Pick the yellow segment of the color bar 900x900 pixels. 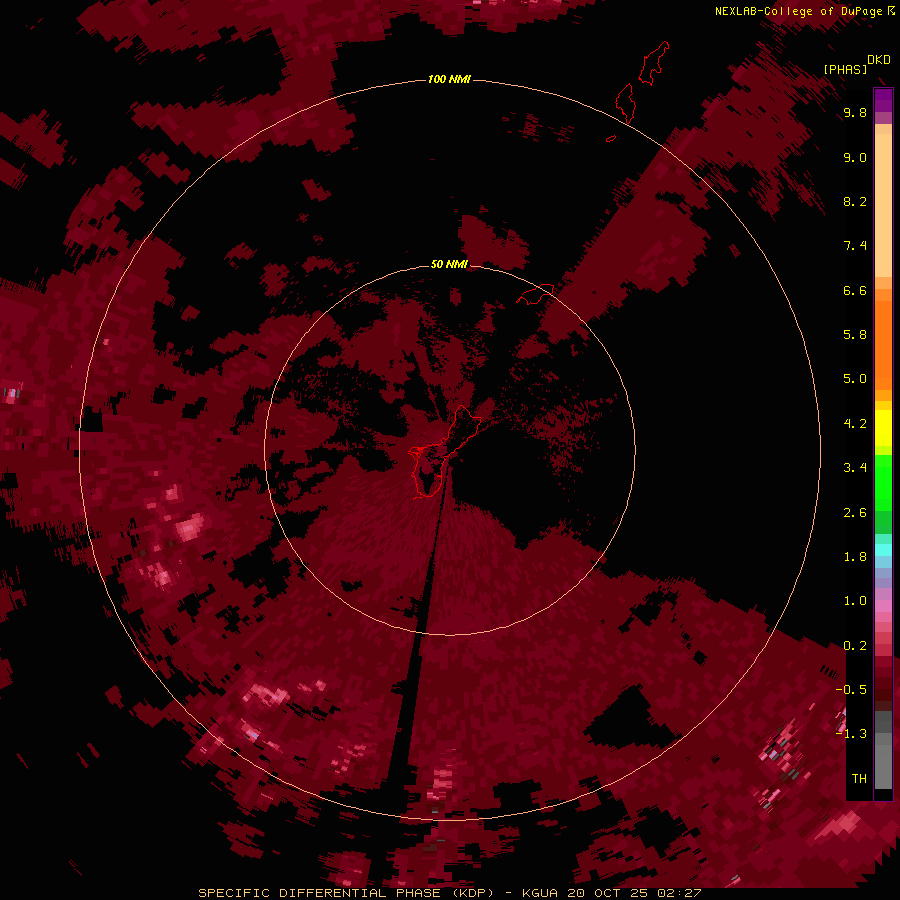883,428
